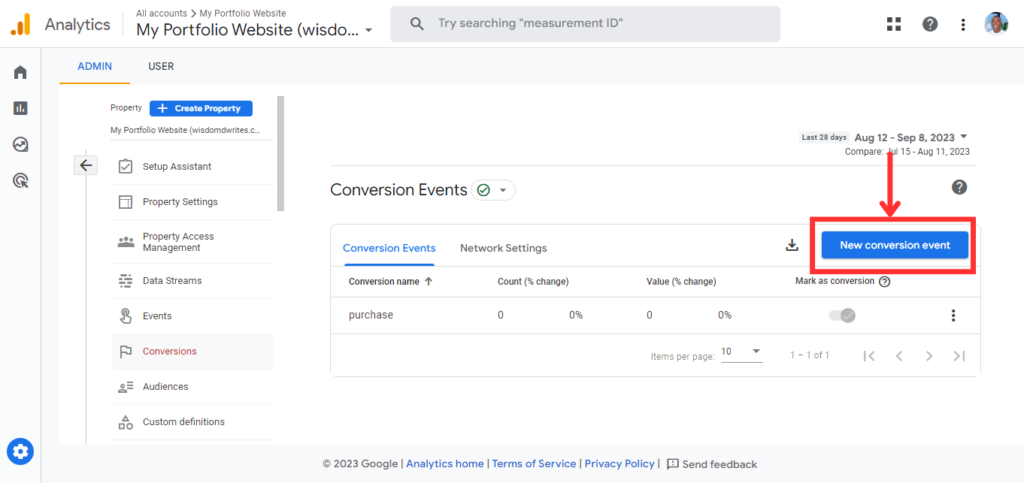Expand the Conversion Events status dropdown
1024x483 pixels.
(x=493, y=190)
